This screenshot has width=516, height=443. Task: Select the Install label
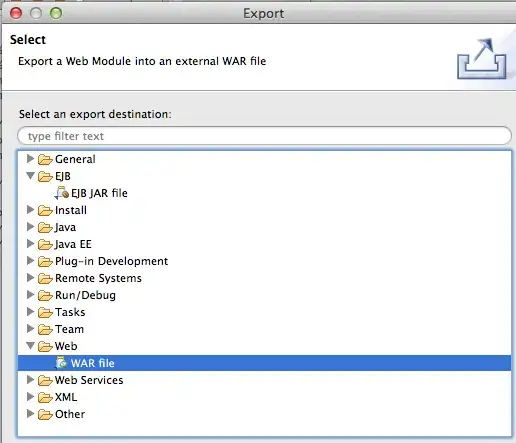pyautogui.click(x=71, y=210)
